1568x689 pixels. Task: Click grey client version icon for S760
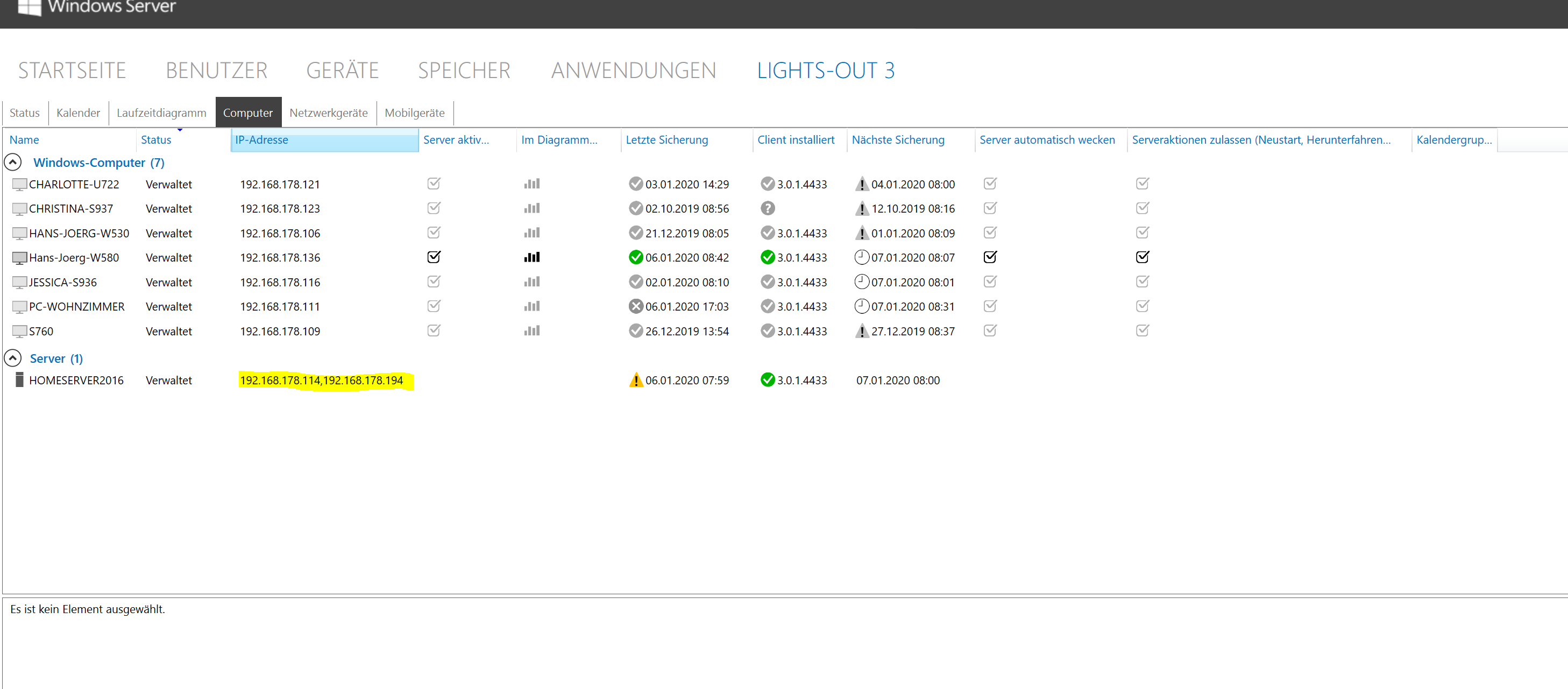pyautogui.click(x=768, y=331)
